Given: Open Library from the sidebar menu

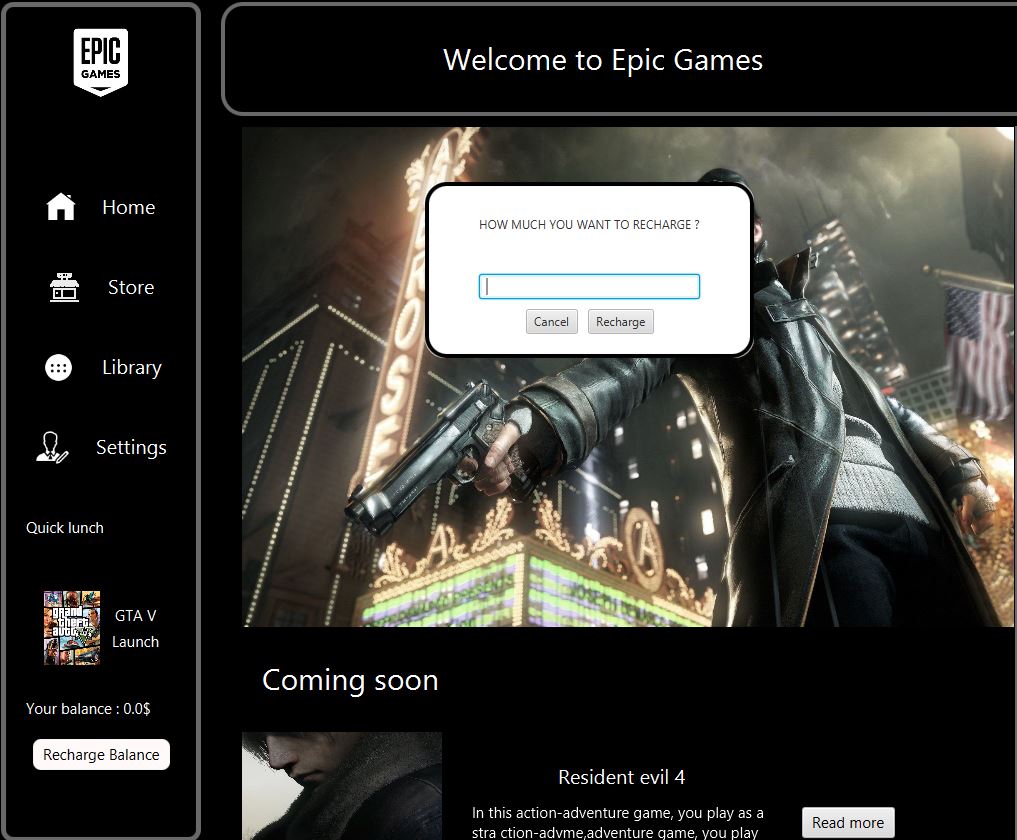Looking at the screenshot, I should 131,367.
